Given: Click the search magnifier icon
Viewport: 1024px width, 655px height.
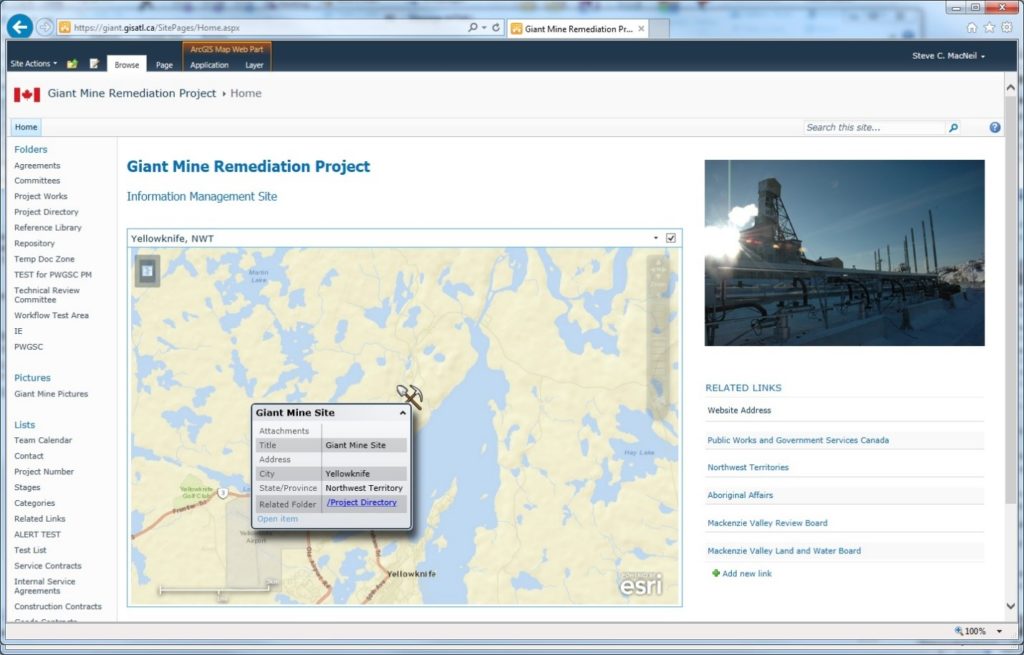Looking at the screenshot, I should point(953,127).
